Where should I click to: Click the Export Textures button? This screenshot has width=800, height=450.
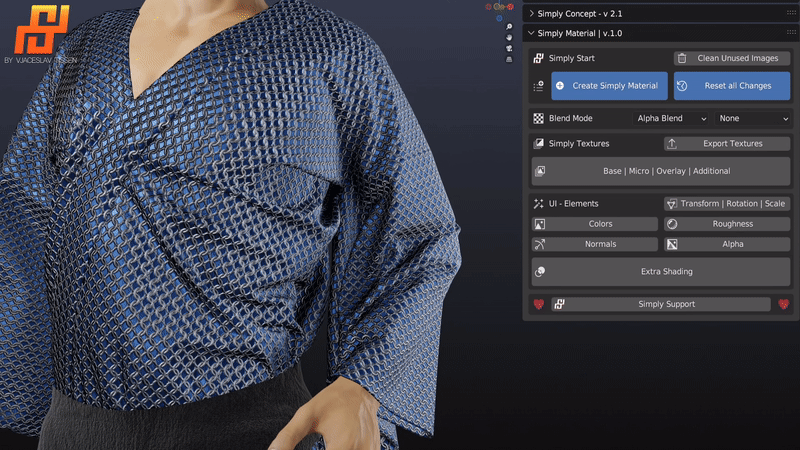(x=727, y=144)
